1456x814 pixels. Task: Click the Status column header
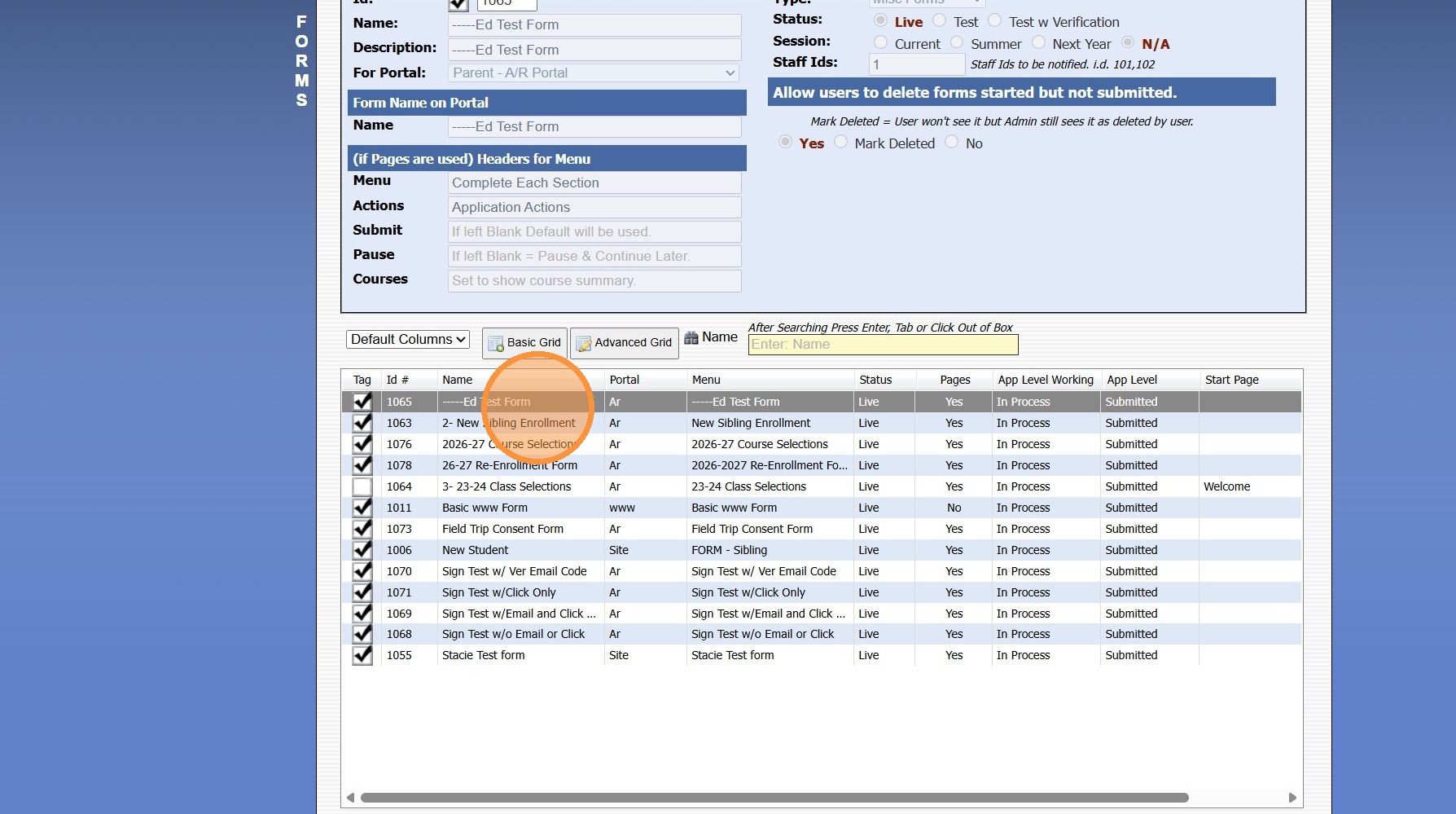tap(875, 380)
